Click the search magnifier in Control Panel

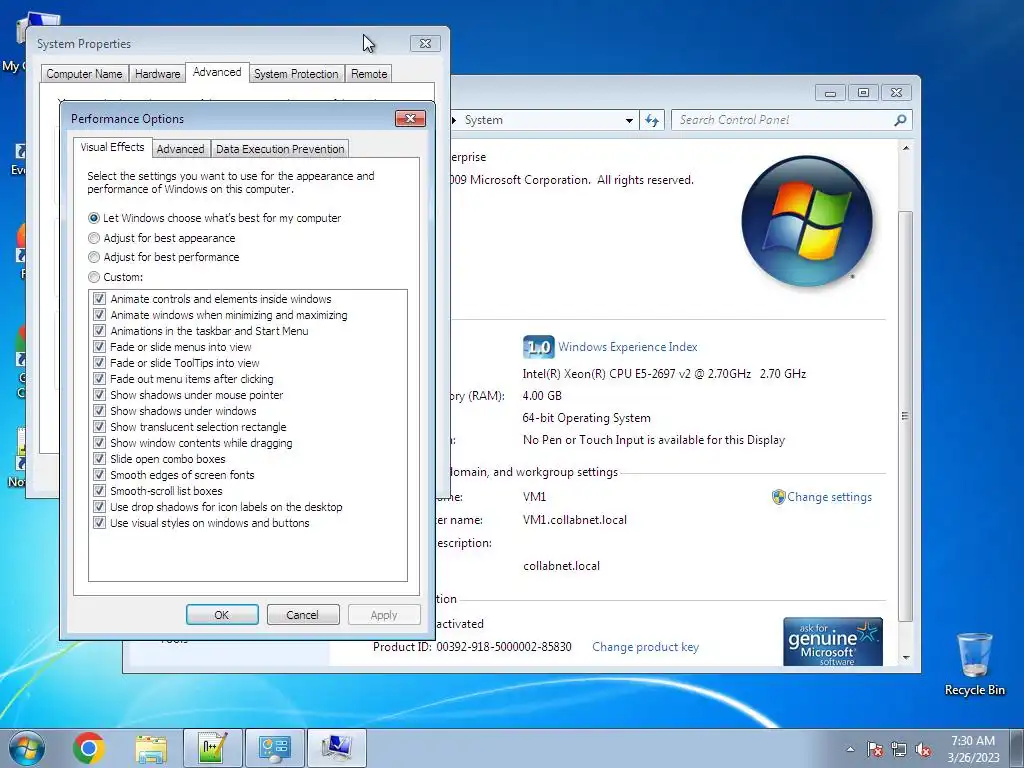tap(900, 120)
